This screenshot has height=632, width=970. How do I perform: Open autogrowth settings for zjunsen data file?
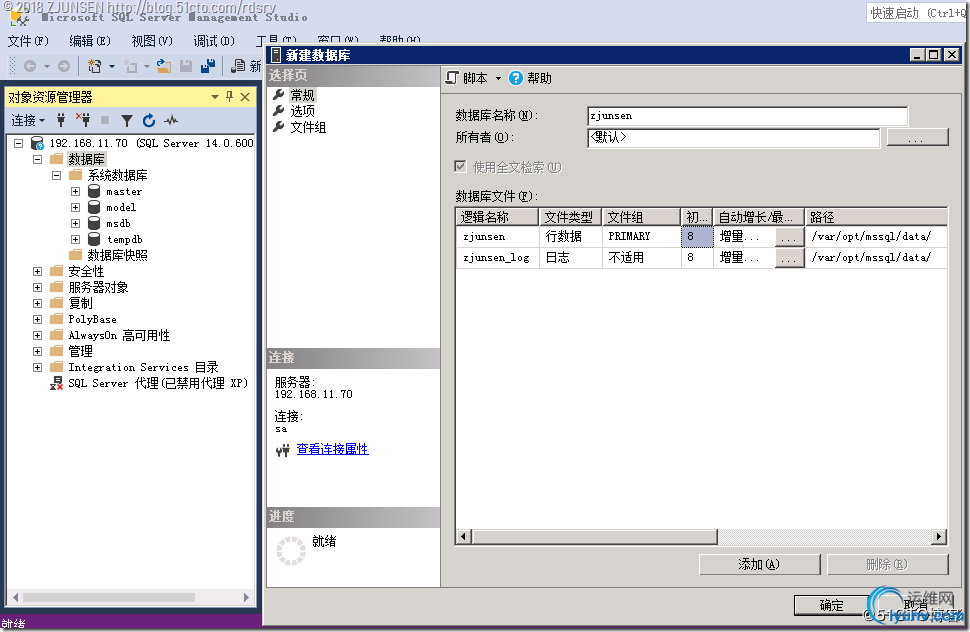pyautogui.click(x=789, y=237)
